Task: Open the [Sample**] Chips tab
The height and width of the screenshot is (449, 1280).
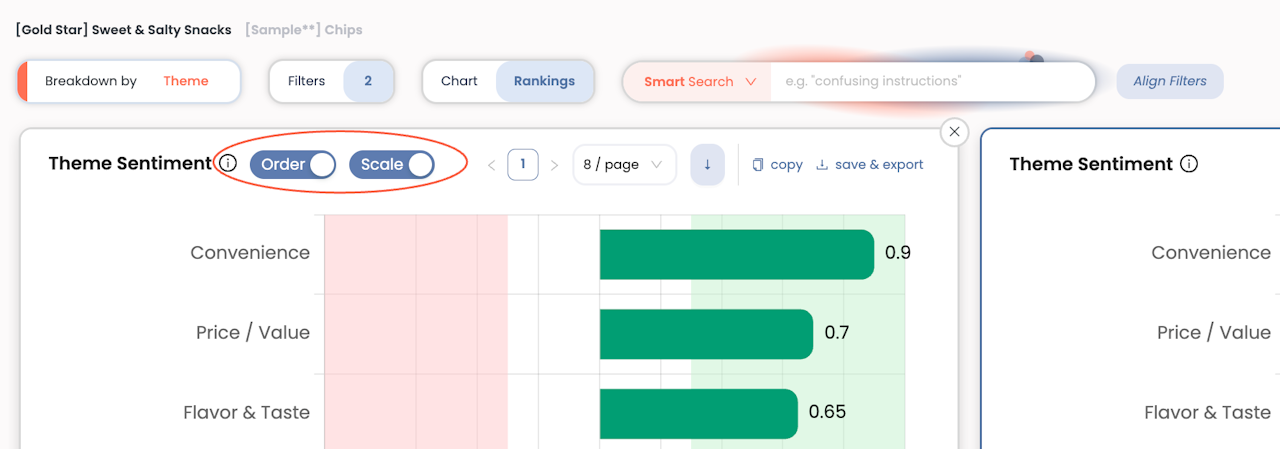Action: point(304,30)
